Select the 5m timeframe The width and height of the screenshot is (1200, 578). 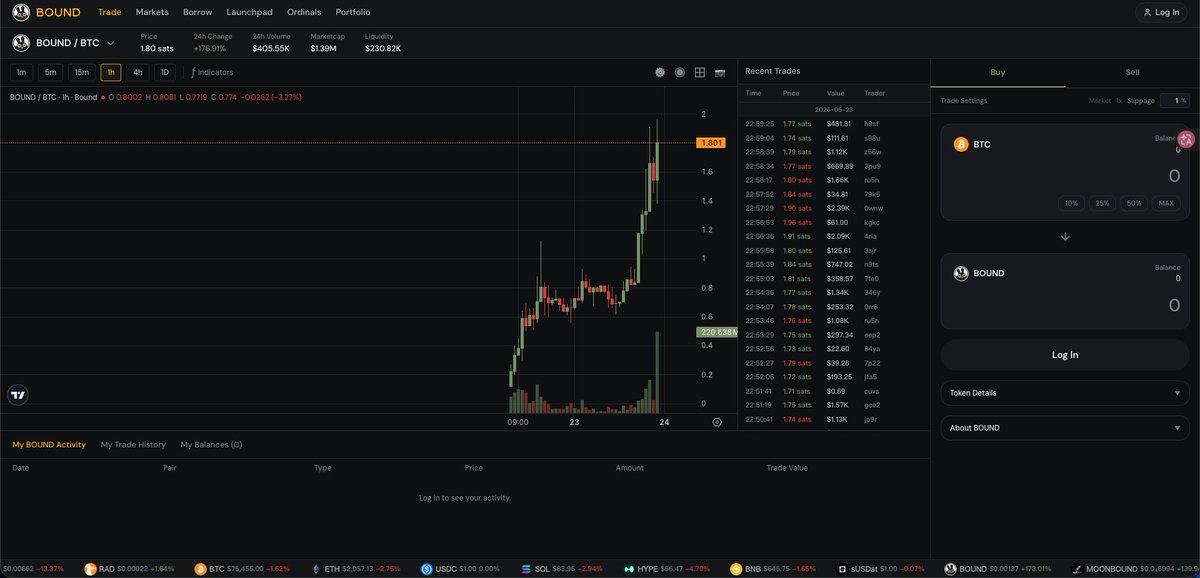(50, 72)
